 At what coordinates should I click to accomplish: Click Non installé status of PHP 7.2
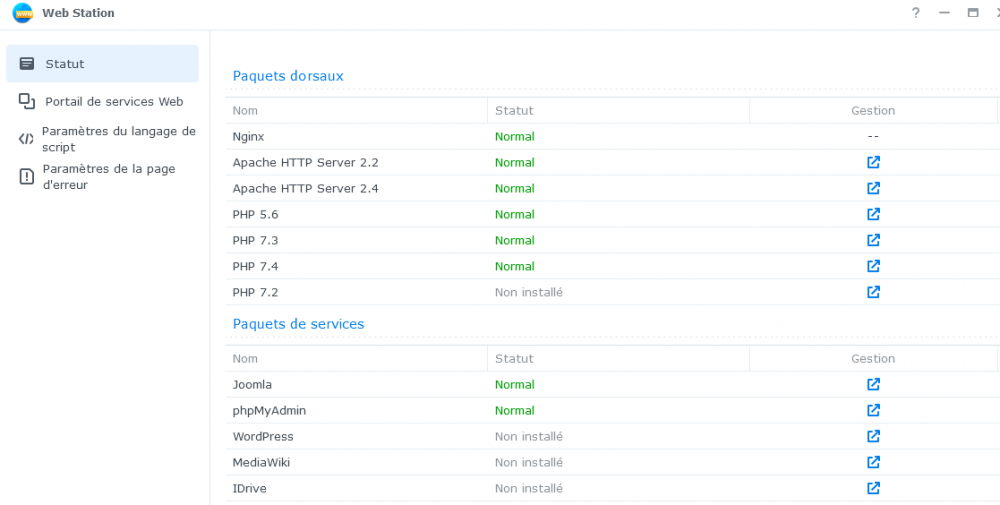529,293
